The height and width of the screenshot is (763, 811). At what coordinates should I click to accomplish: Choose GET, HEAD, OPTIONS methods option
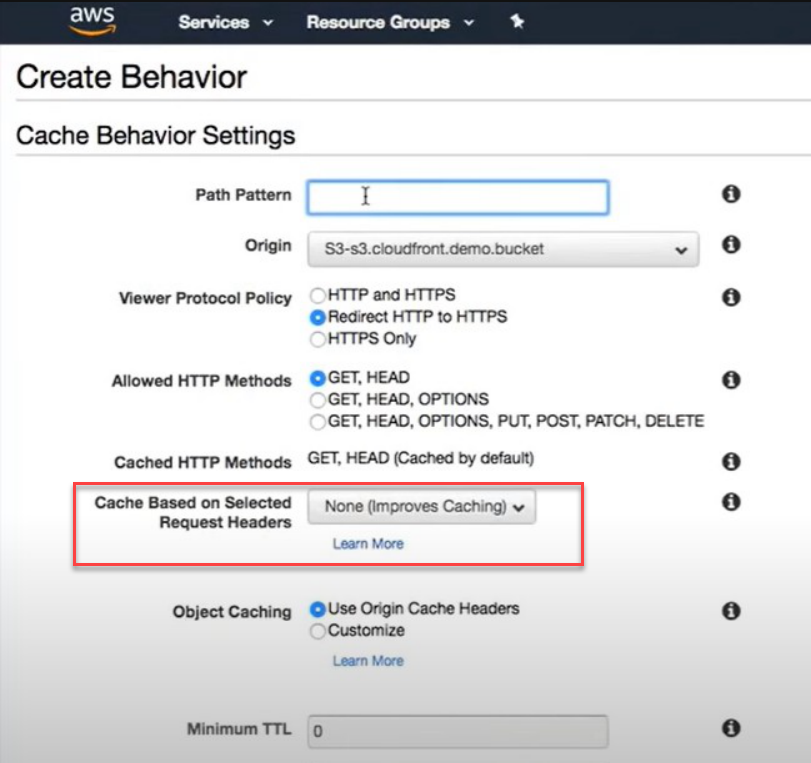coord(318,400)
